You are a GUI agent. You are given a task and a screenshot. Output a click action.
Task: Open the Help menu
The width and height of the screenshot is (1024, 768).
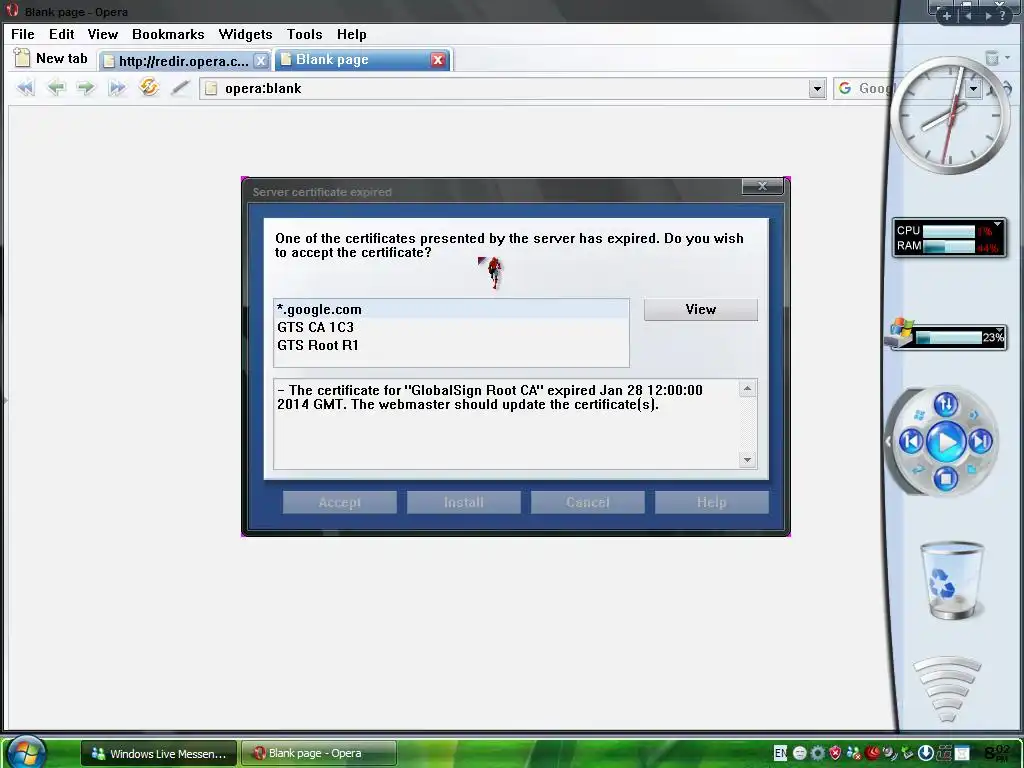[351, 34]
